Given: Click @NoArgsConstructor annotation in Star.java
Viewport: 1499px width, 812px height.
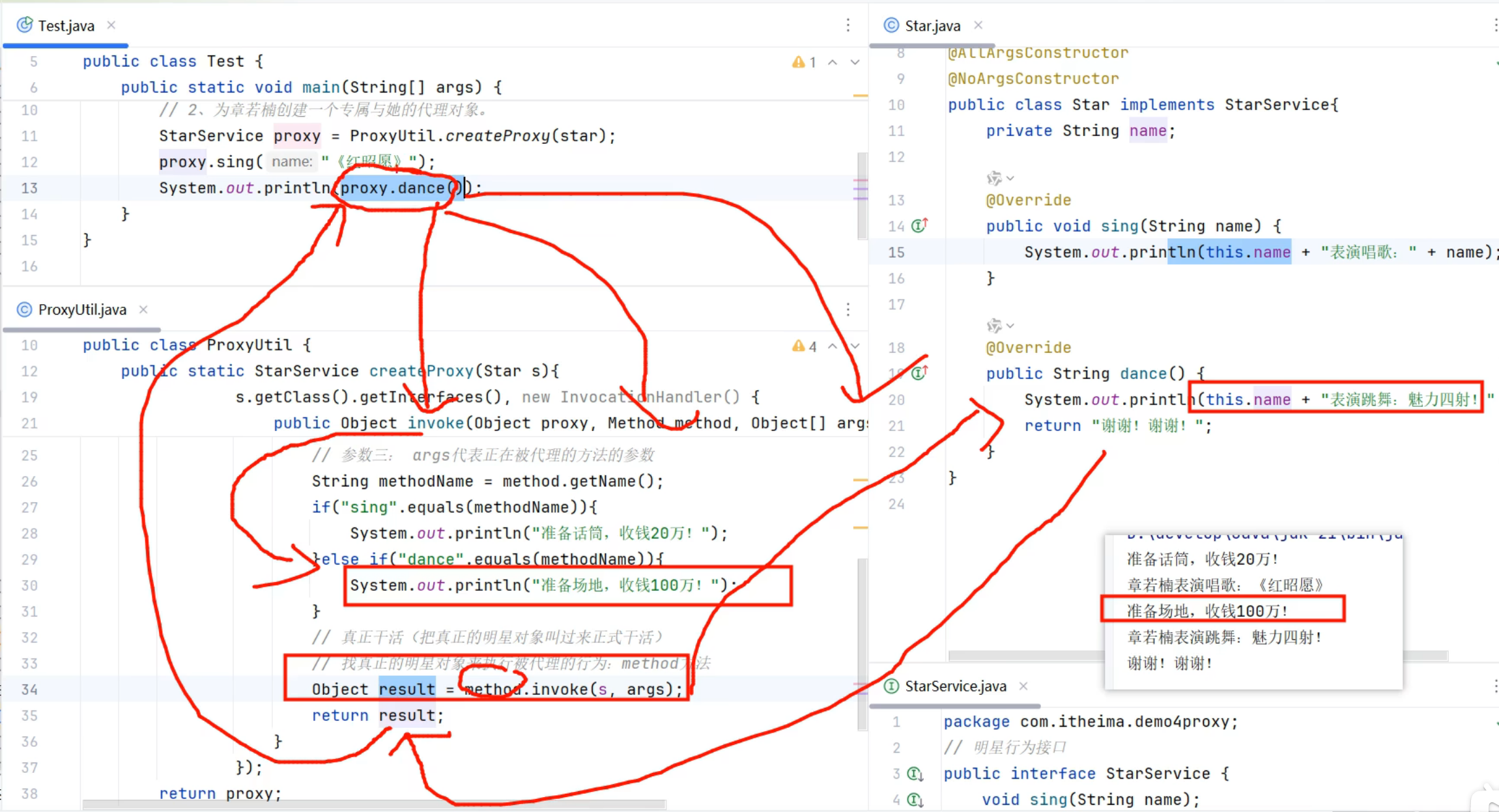Looking at the screenshot, I should [1033, 79].
